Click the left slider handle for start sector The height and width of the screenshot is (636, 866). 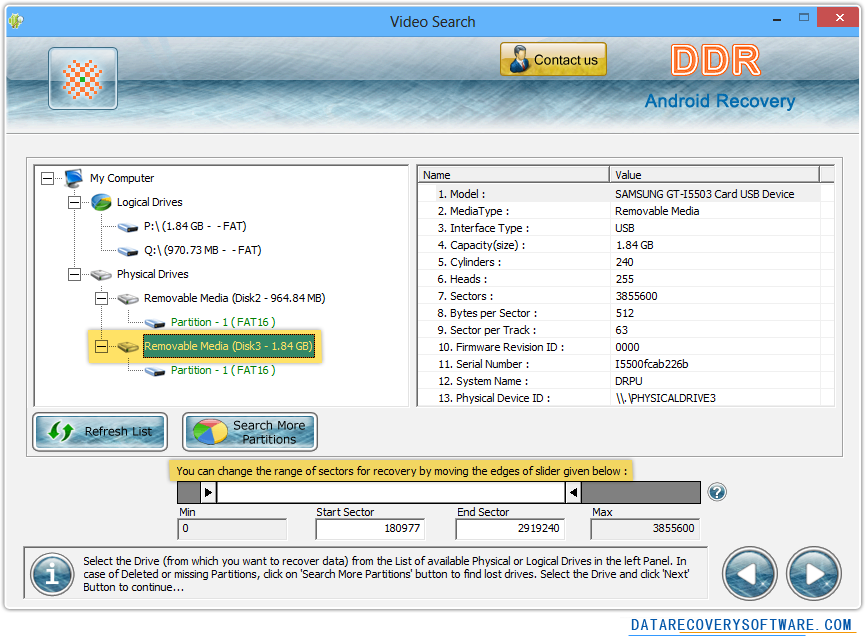(208, 492)
